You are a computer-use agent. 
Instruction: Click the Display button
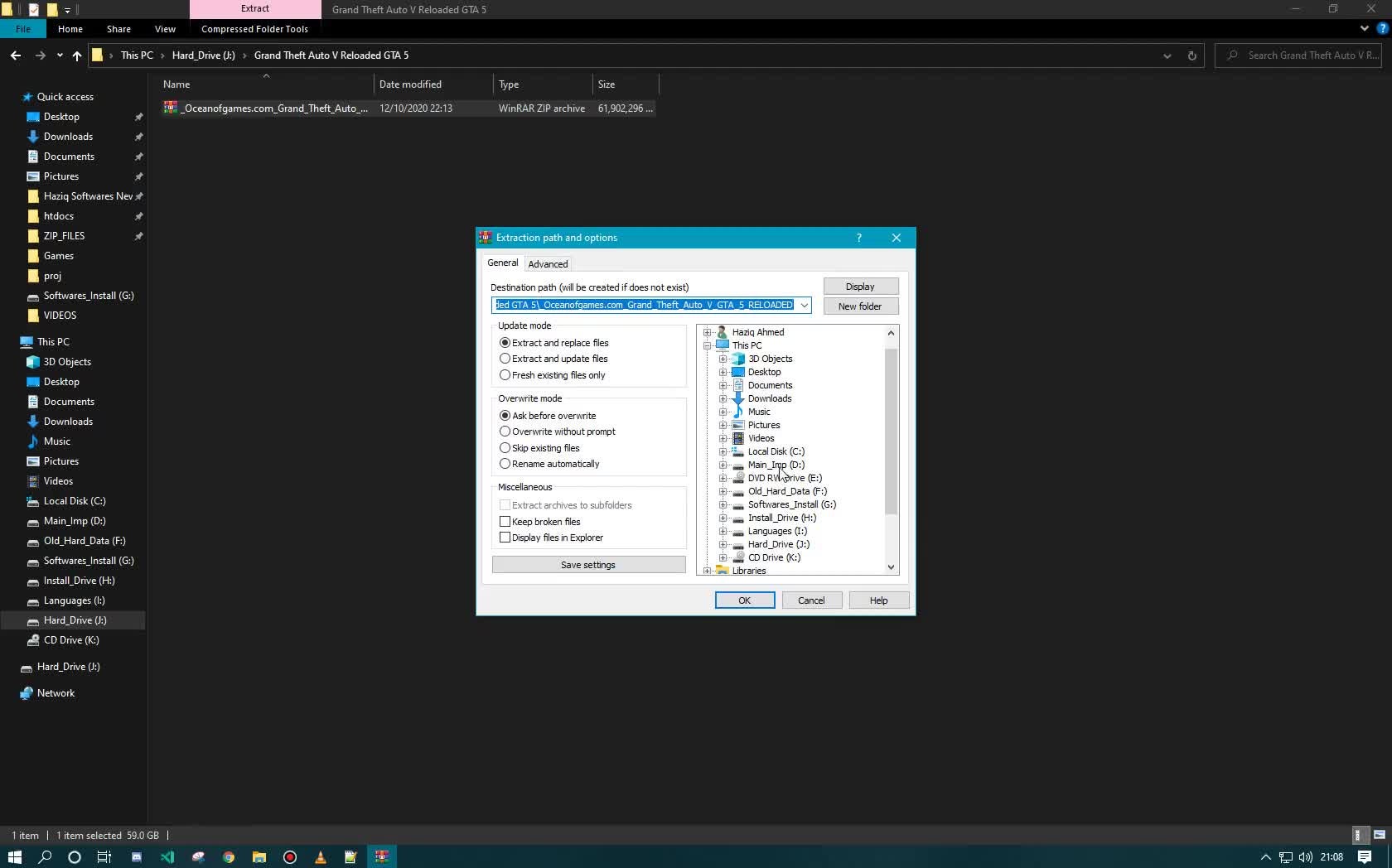860,287
